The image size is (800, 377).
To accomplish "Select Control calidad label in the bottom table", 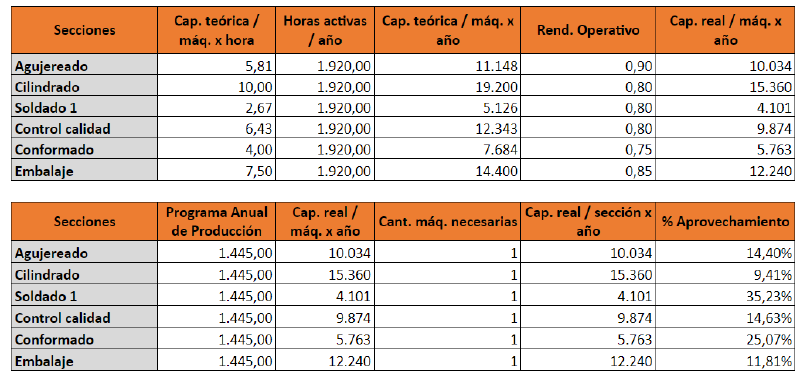I will click(x=63, y=318).
